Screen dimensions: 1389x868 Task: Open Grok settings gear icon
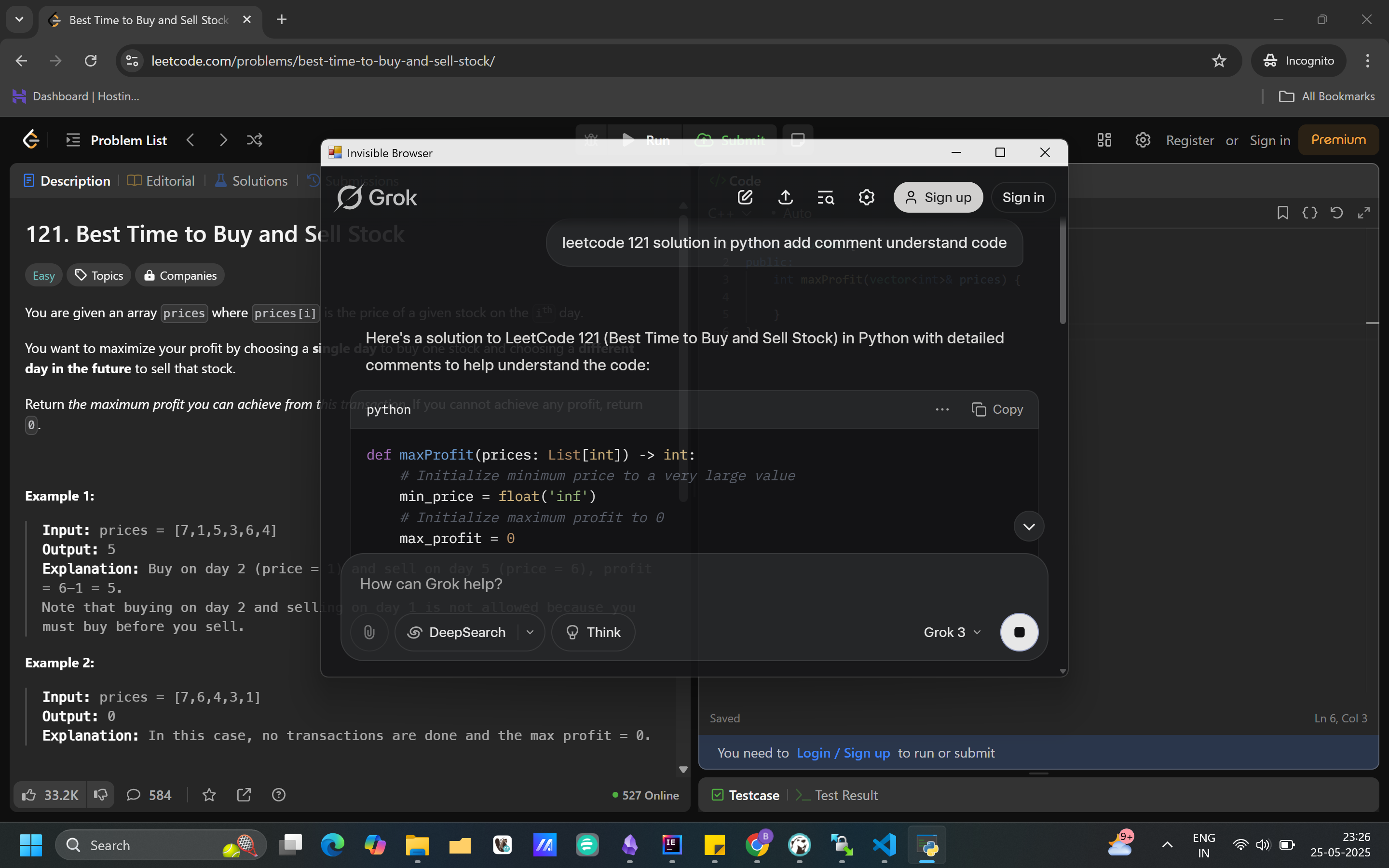tap(866, 198)
